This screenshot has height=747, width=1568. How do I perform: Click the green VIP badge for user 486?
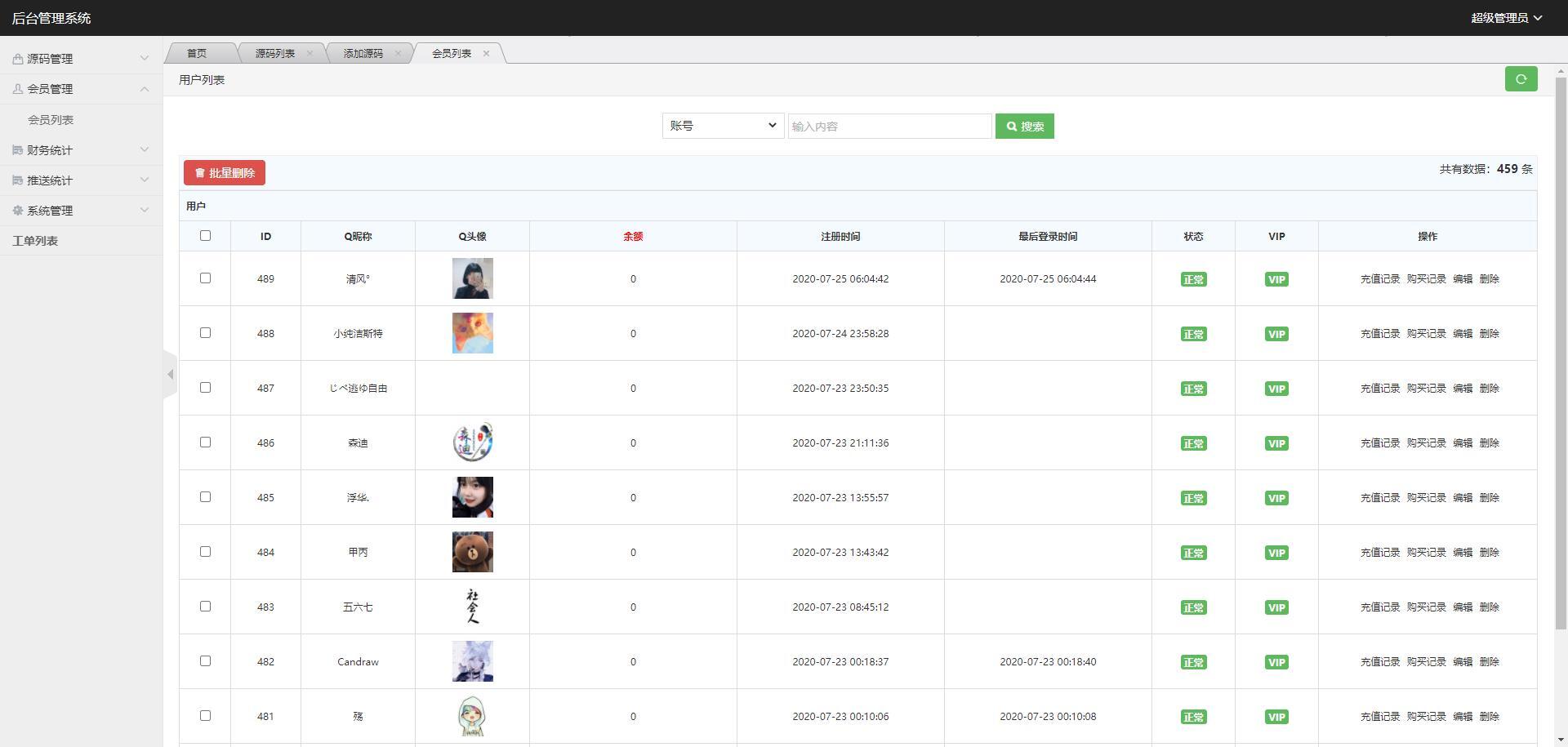(1276, 442)
